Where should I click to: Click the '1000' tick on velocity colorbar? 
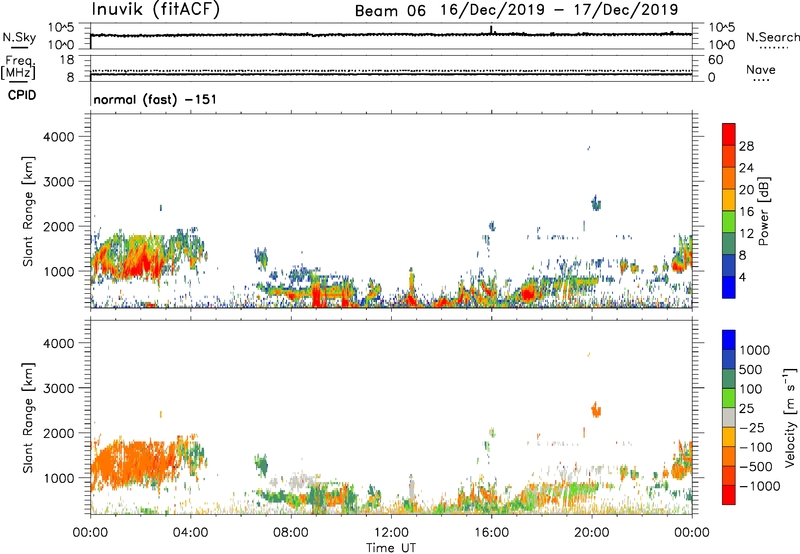(x=755, y=350)
